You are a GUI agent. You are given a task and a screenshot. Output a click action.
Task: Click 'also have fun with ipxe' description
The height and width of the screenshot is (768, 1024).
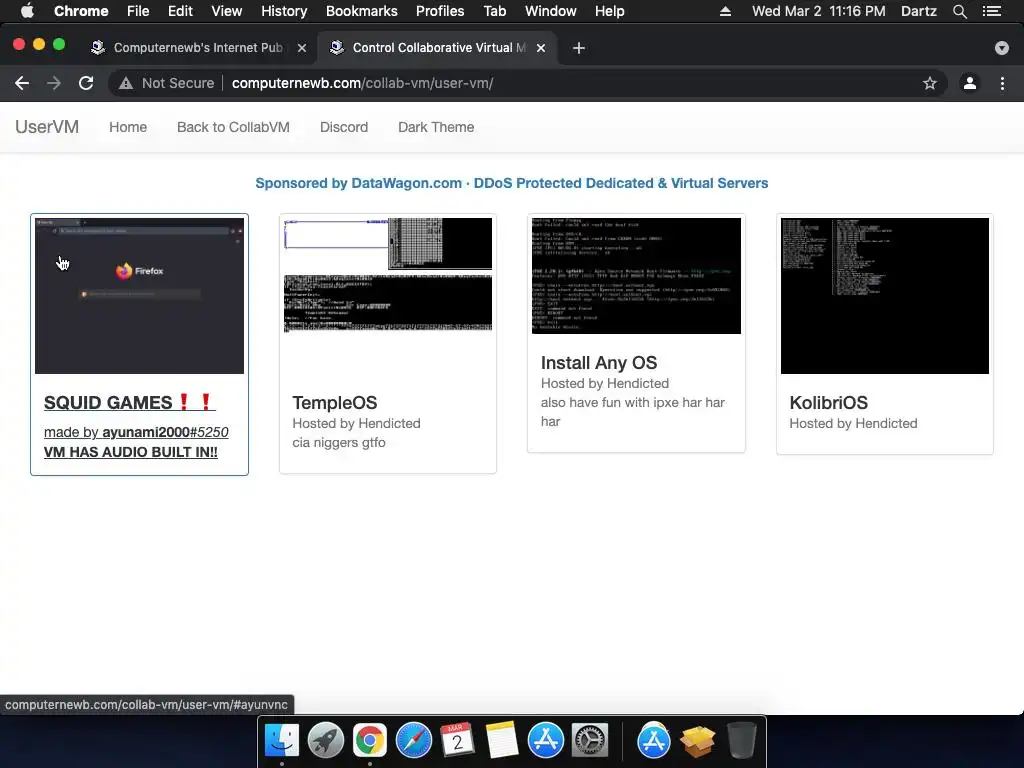point(633,411)
